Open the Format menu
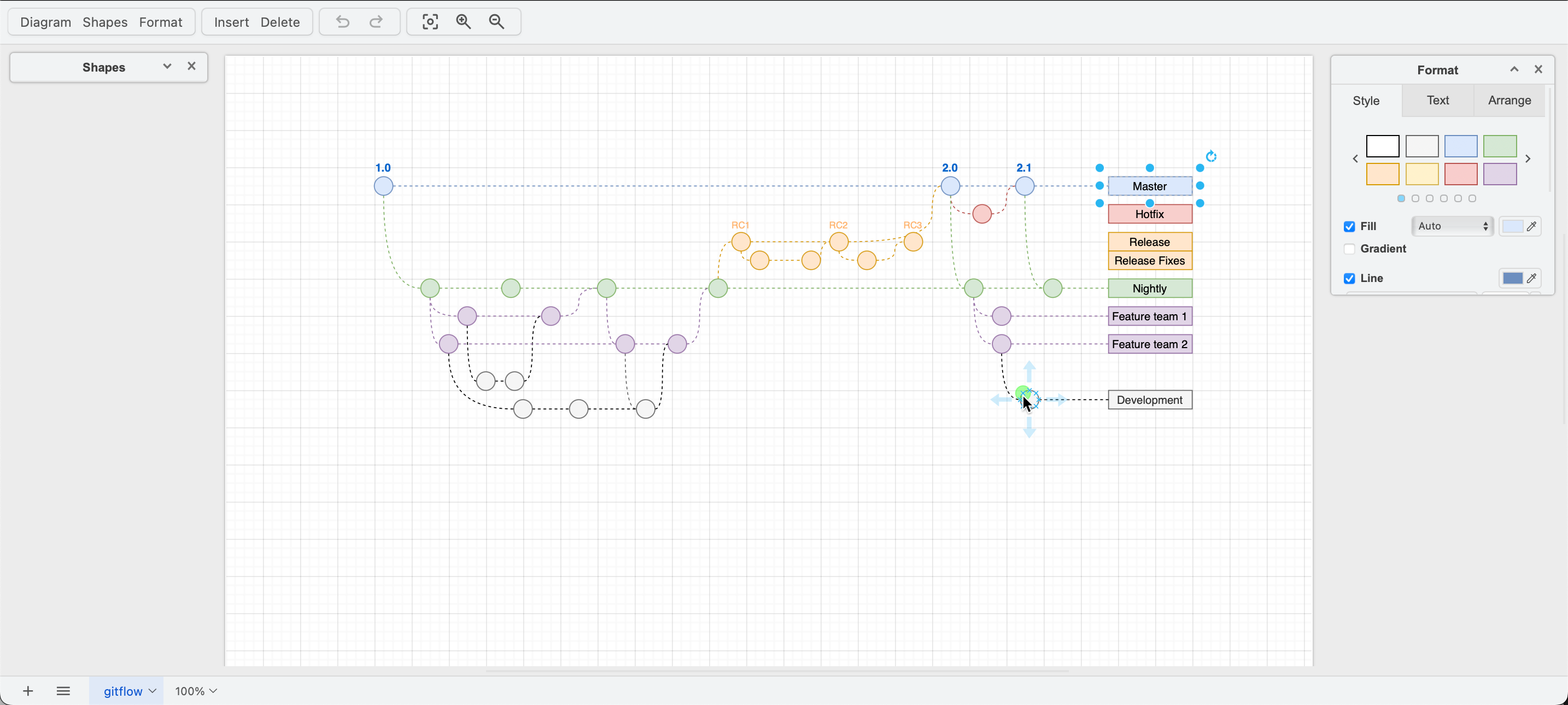The height and width of the screenshot is (705, 1568). [161, 22]
